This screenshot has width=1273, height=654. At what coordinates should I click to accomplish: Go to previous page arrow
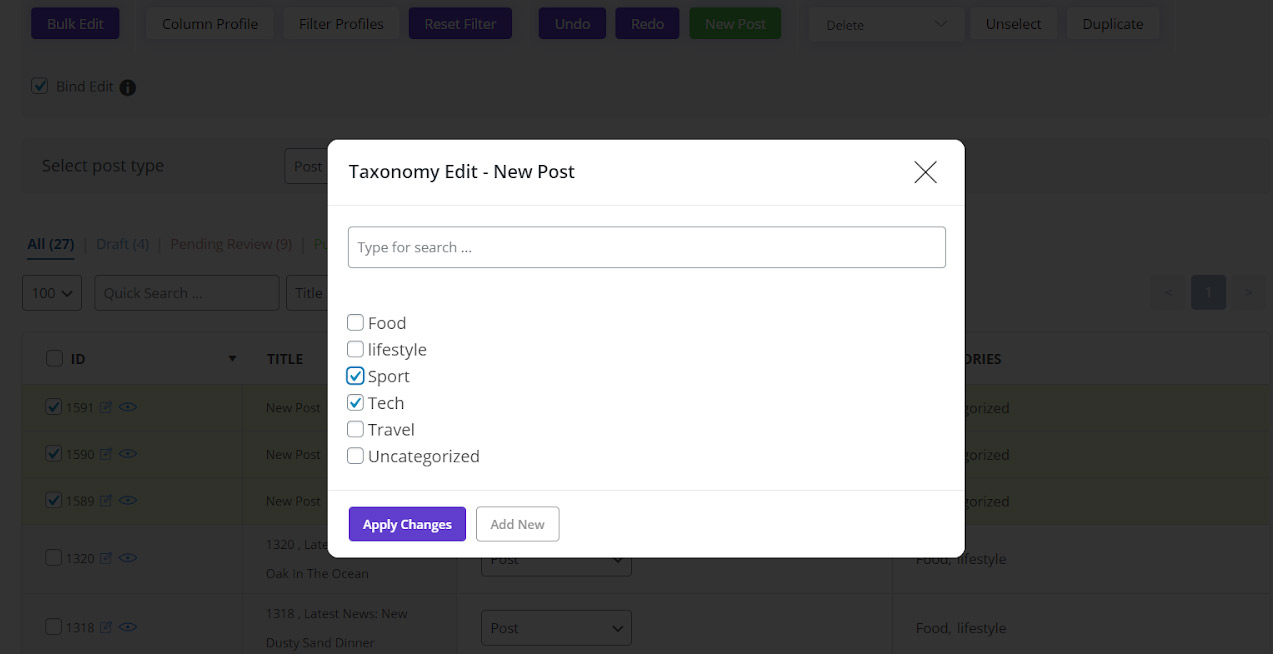tap(1167, 293)
